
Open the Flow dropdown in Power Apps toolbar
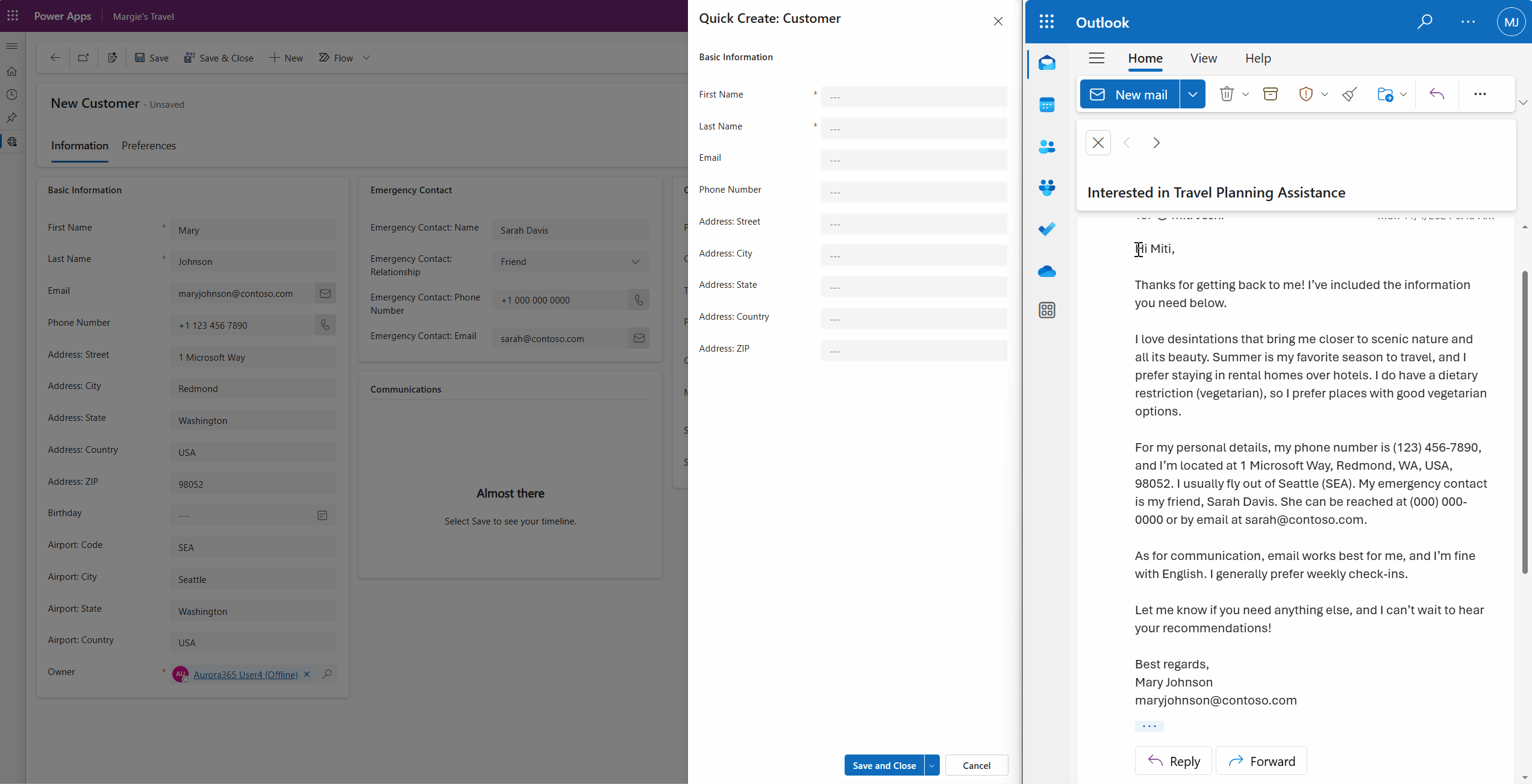click(x=367, y=58)
